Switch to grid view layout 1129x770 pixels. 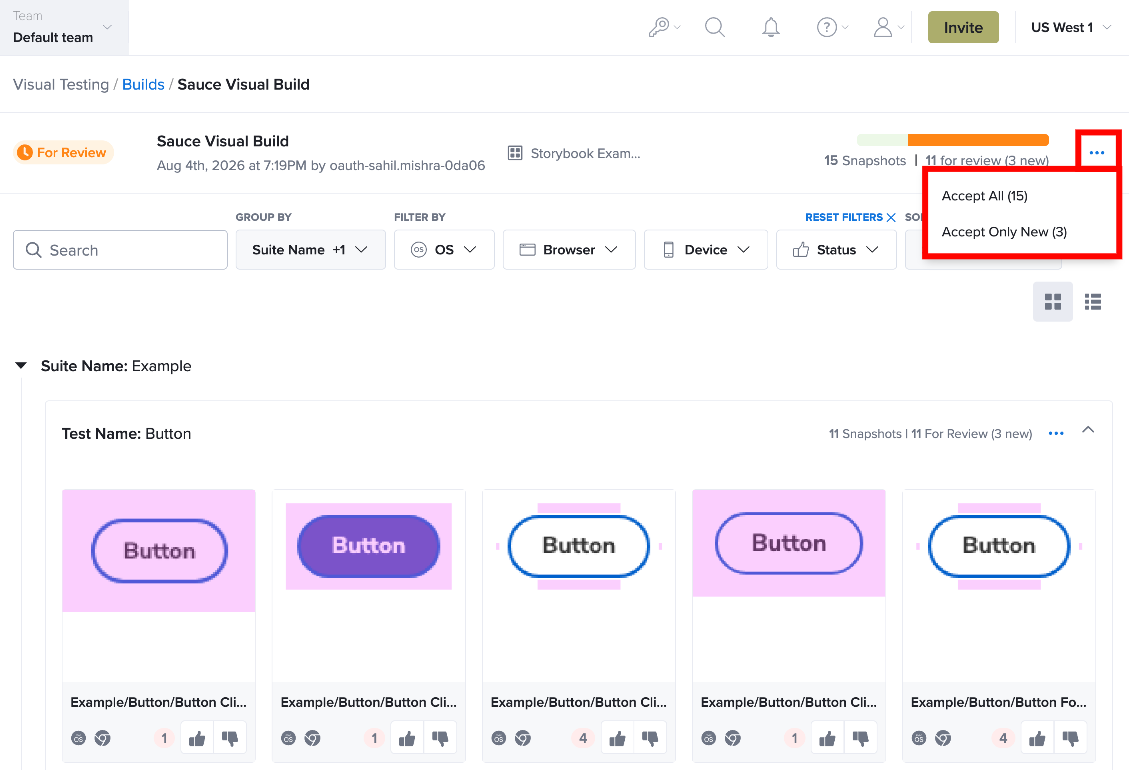(1053, 302)
